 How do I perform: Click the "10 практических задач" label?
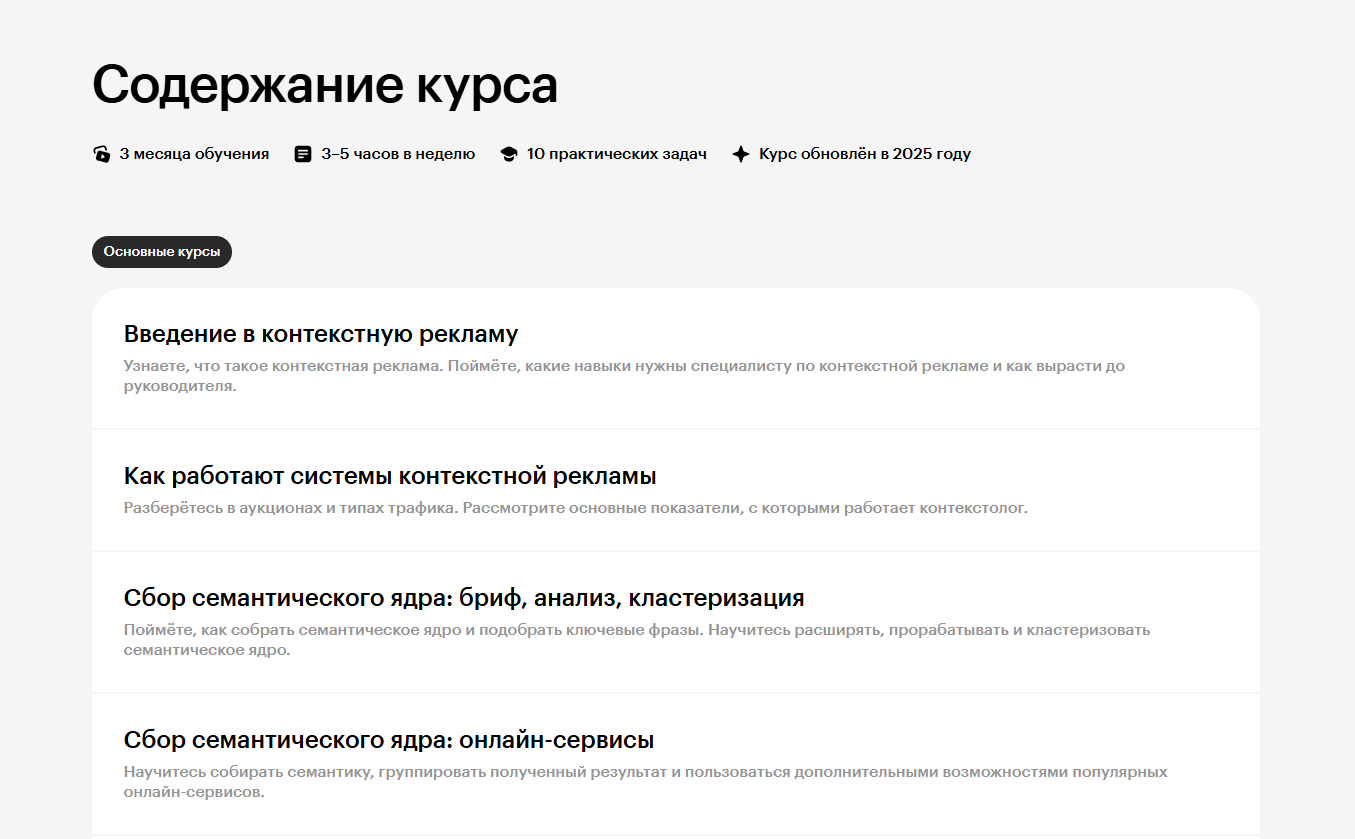[x=617, y=153]
